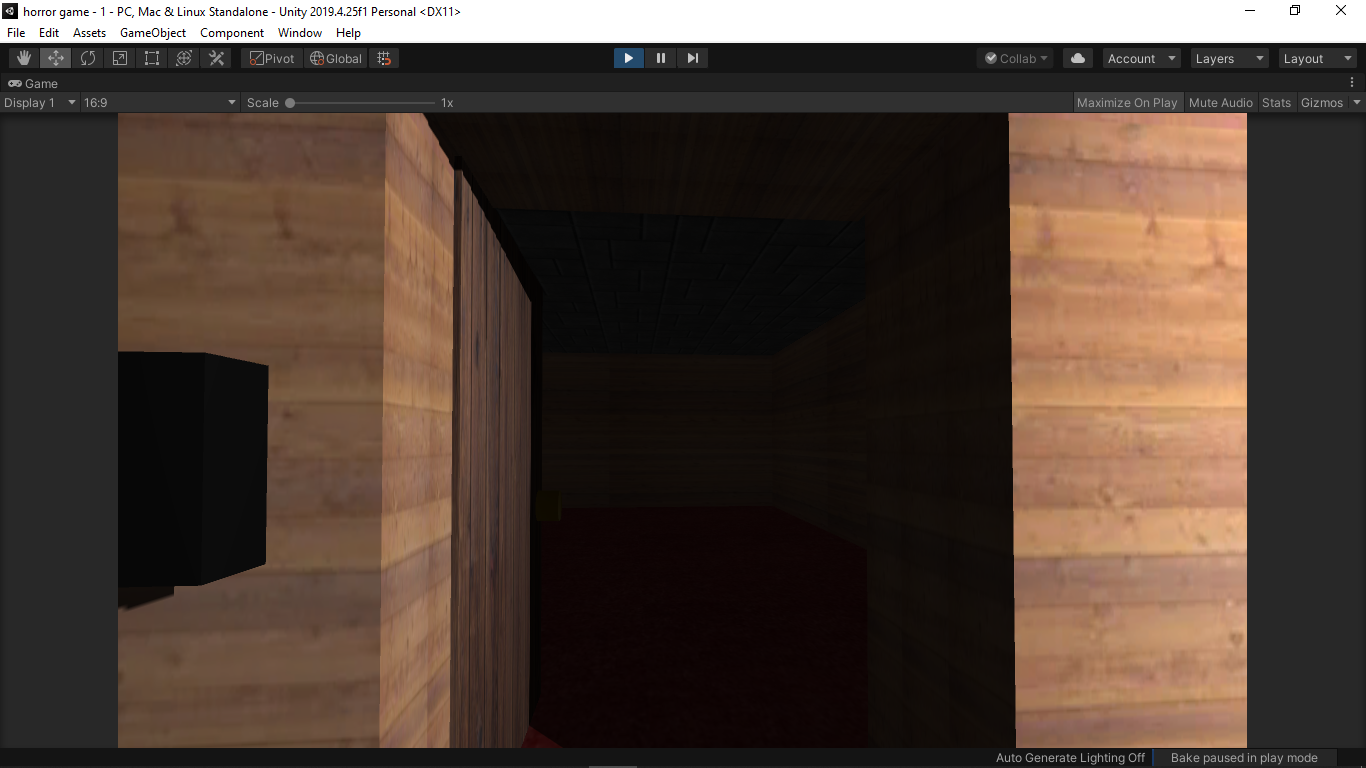
Task: Toggle Global handle rotation
Action: point(336,58)
